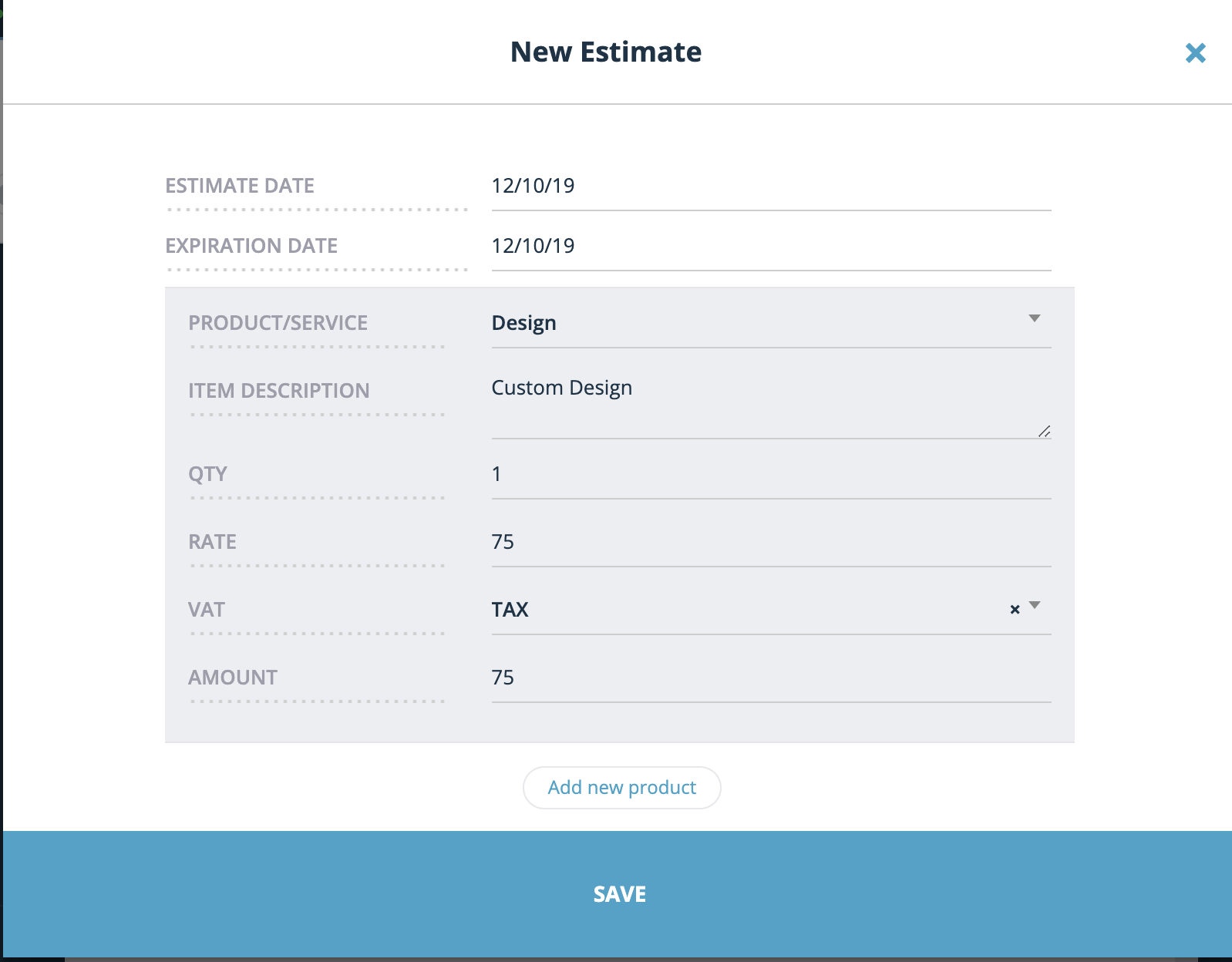Clear the TAX selection in VAT field
Image resolution: width=1232 pixels, height=962 pixels.
click(1015, 610)
